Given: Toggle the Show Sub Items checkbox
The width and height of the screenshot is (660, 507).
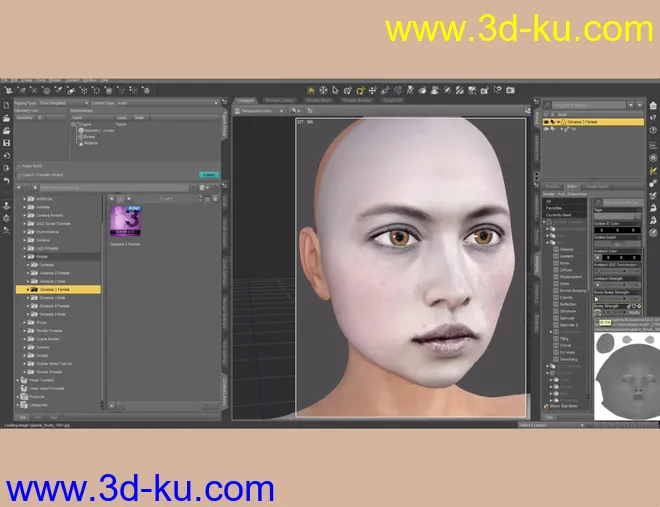Looking at the screenshot, I should click(546, 406).
